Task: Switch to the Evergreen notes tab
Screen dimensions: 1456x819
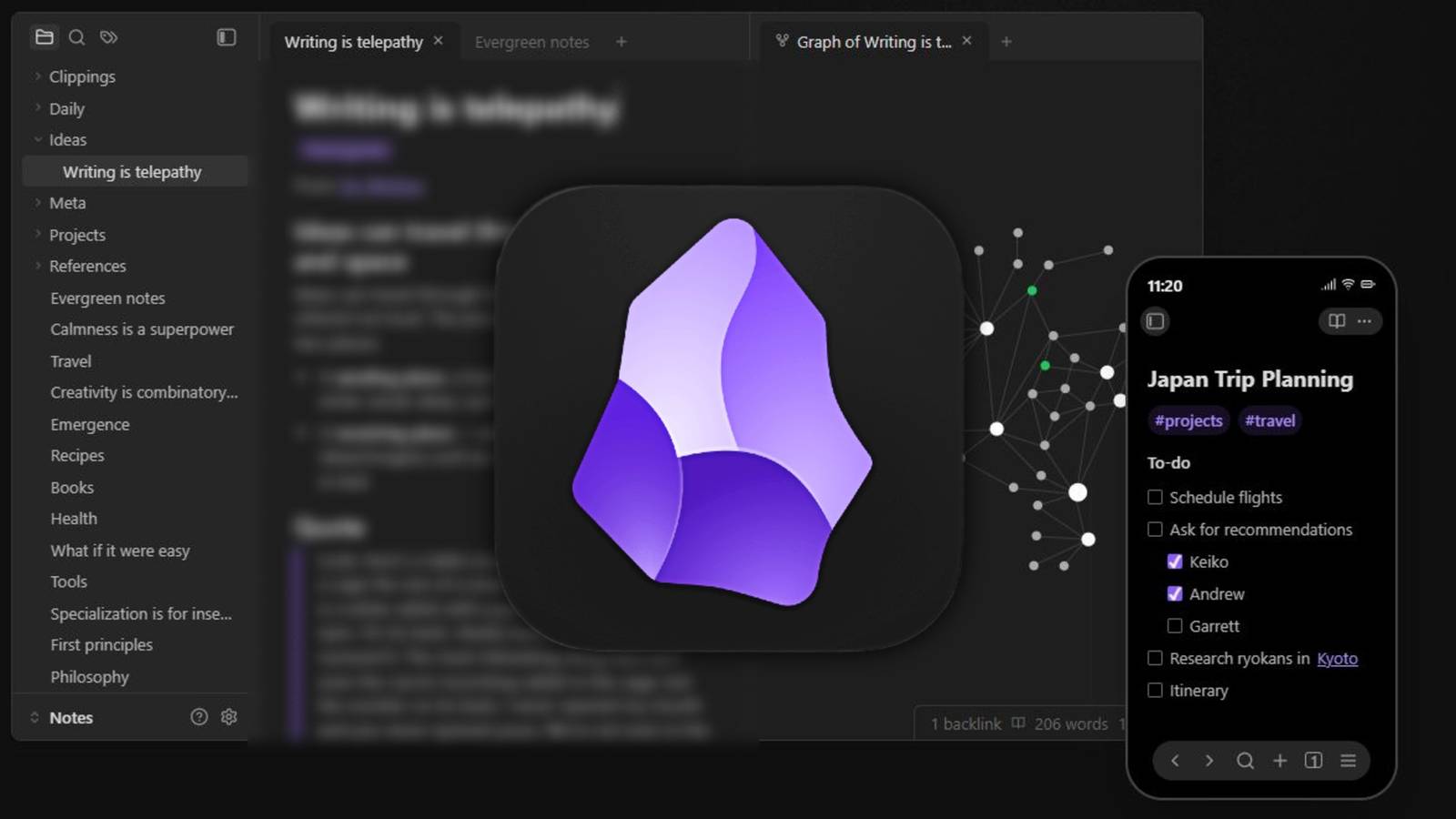Action: pyautogui.click(x=531, y=42)
